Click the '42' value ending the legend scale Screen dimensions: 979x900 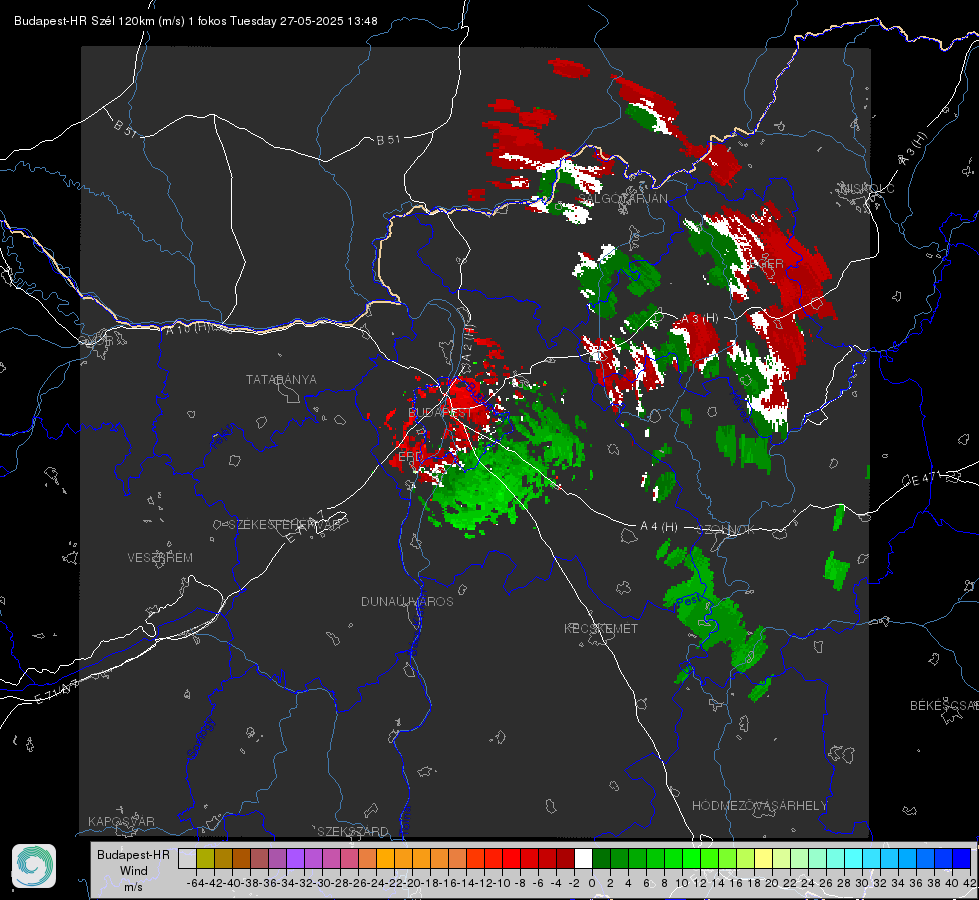tap(969, 883)
